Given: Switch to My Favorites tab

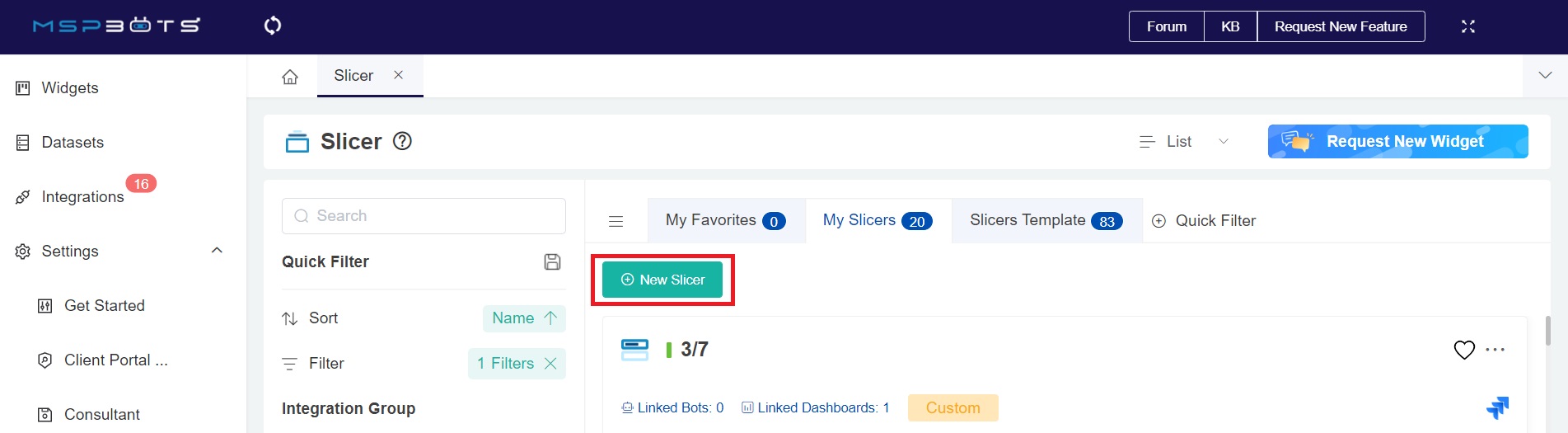Looking at the screenshot, I should (725, 220).
